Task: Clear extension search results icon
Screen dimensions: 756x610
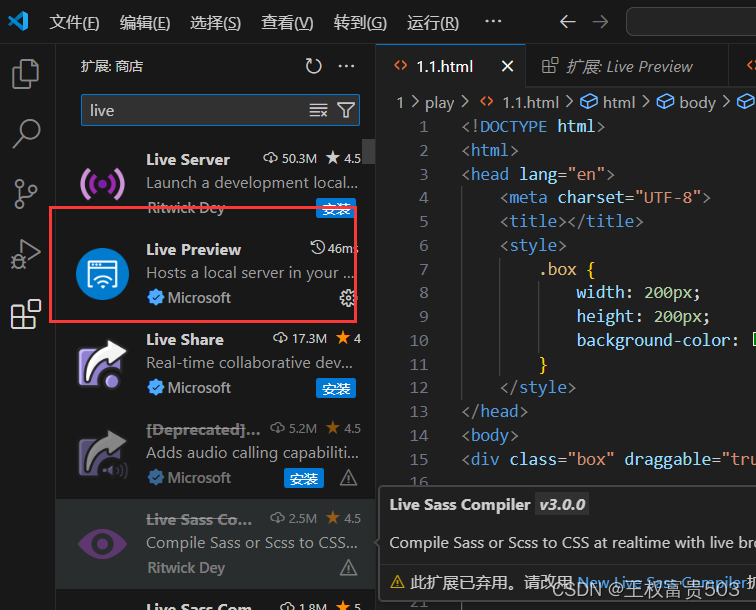Action: [318, 110]
